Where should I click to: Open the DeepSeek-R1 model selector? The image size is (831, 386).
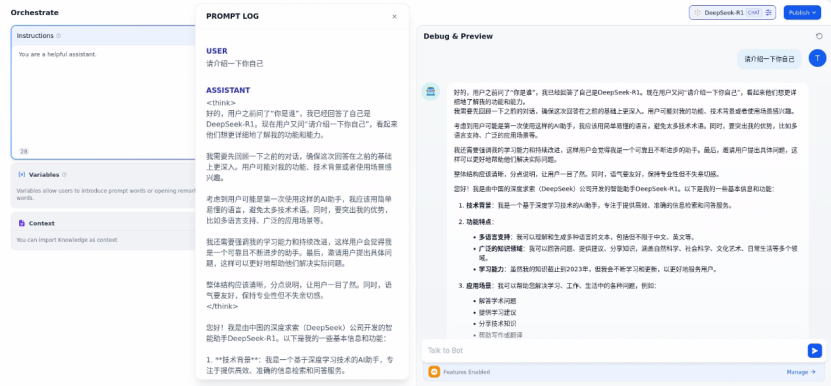pos(732,12)
